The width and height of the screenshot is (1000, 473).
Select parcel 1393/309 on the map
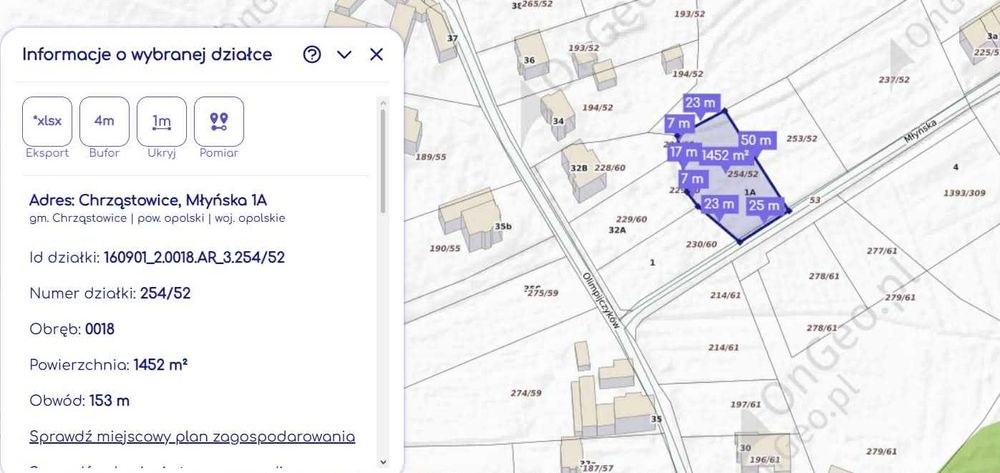[964, 193]
